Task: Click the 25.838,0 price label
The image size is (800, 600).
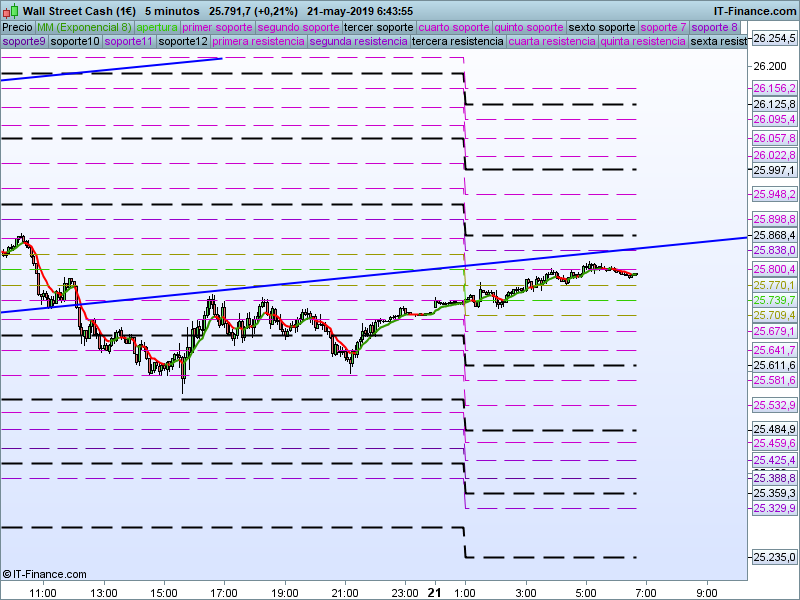Action: coord(774,251)
